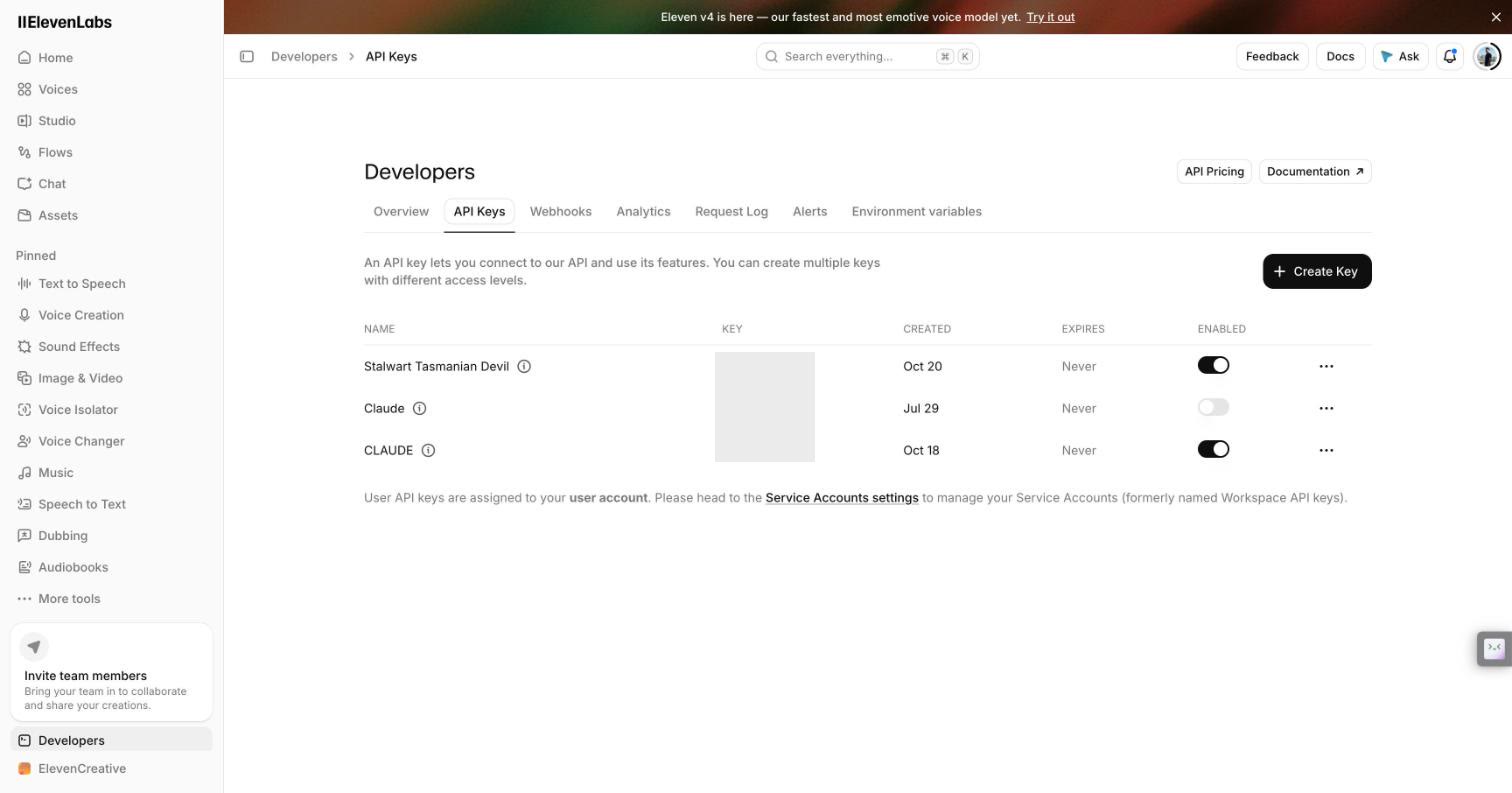This screenshot has height=793, width=1512.
Task: Open Studio from the sidebar
Action: coord(112,121)
